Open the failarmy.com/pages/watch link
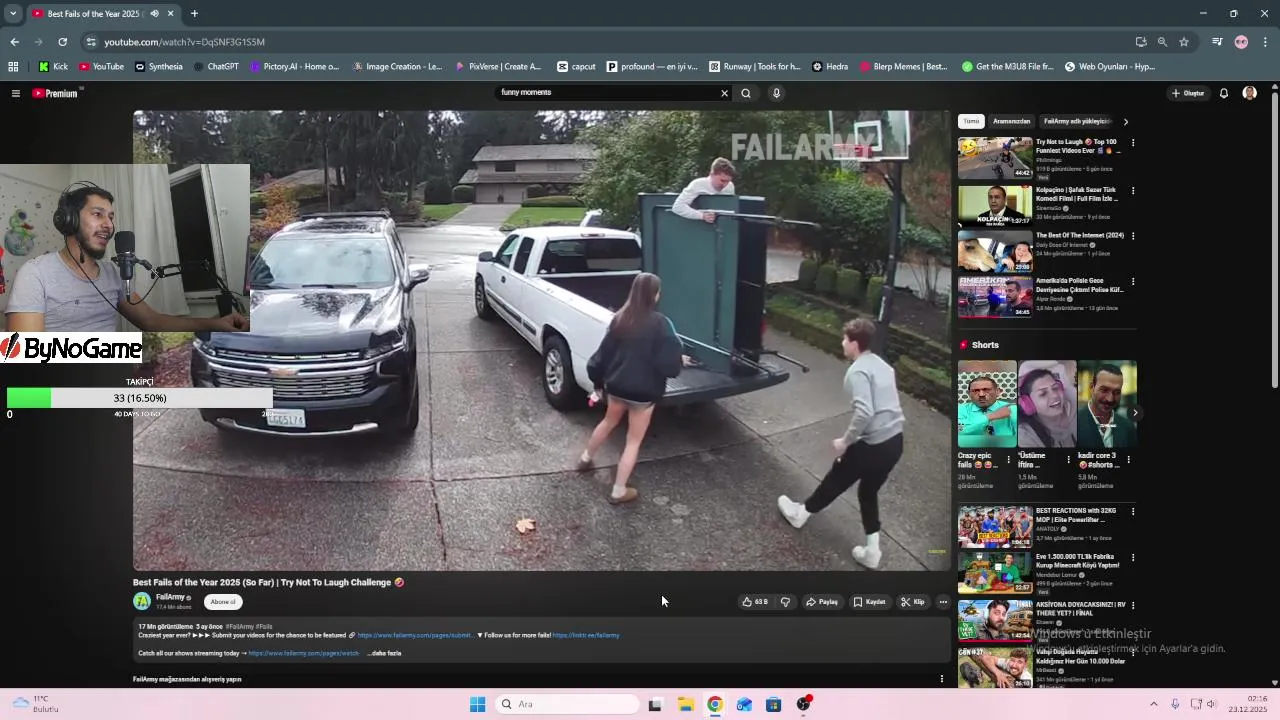Viewport: 1280px width, 720px height. pyautogui.click(x=304, y=653)
